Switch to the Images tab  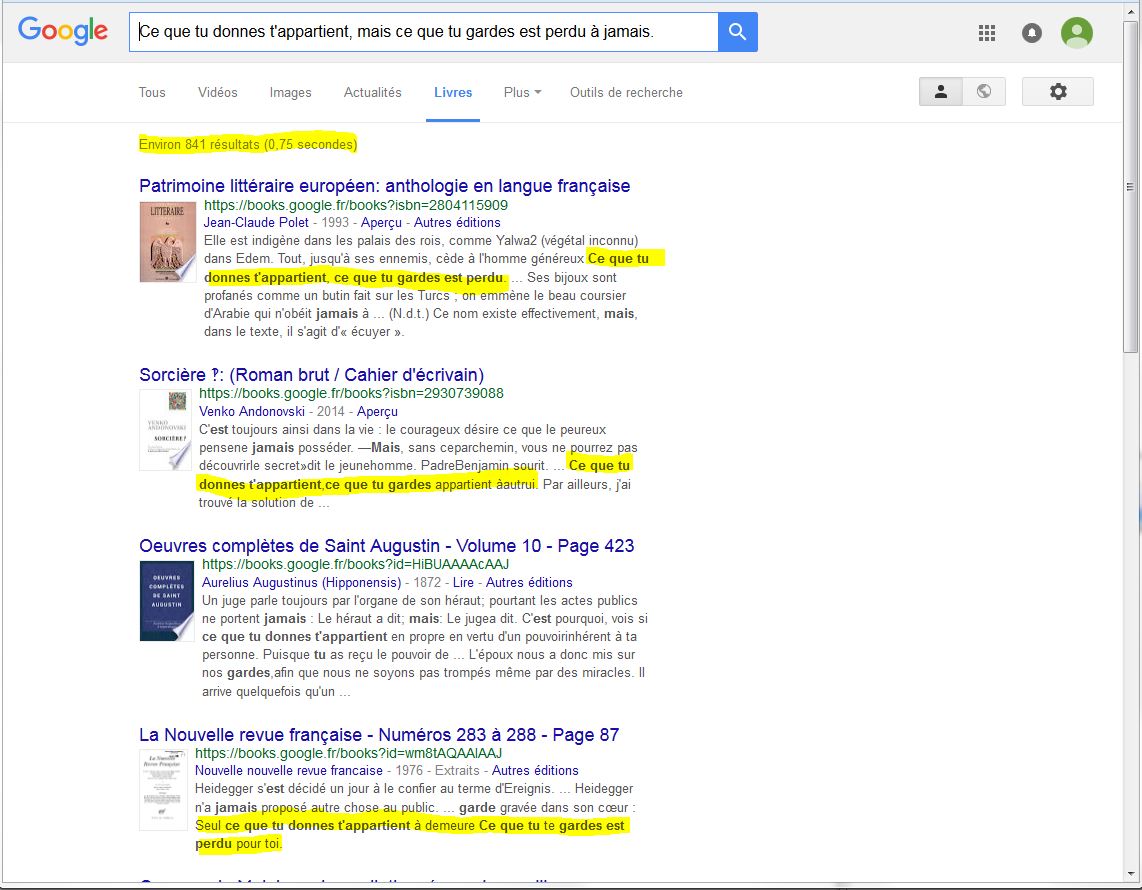click(290, 92)
